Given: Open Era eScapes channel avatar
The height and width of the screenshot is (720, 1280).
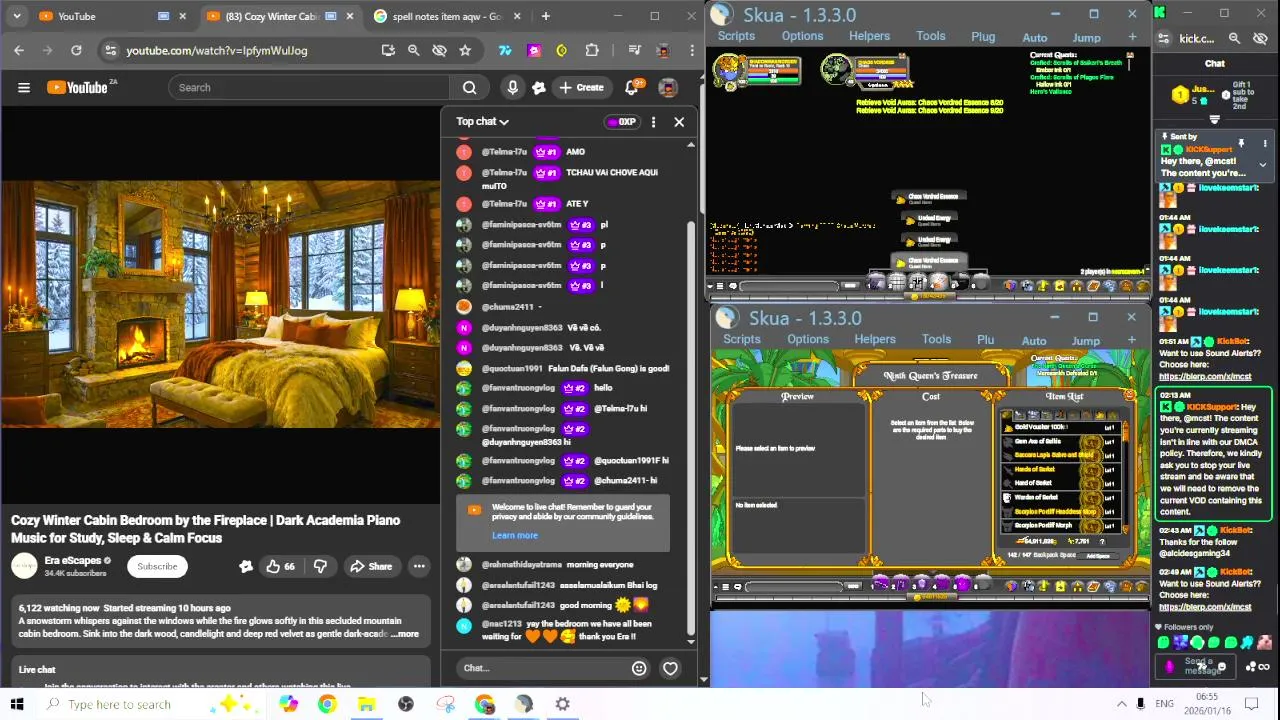Looking at the screenshot, I should tap(24, 566).
